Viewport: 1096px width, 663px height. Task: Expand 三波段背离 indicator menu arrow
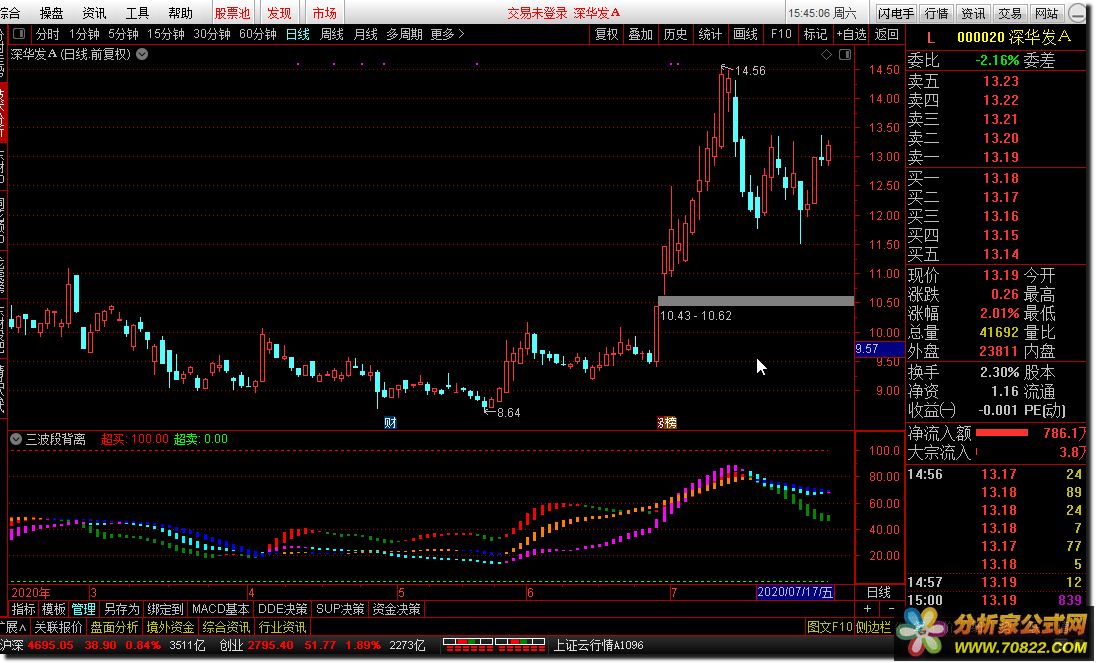click(16, 439)
